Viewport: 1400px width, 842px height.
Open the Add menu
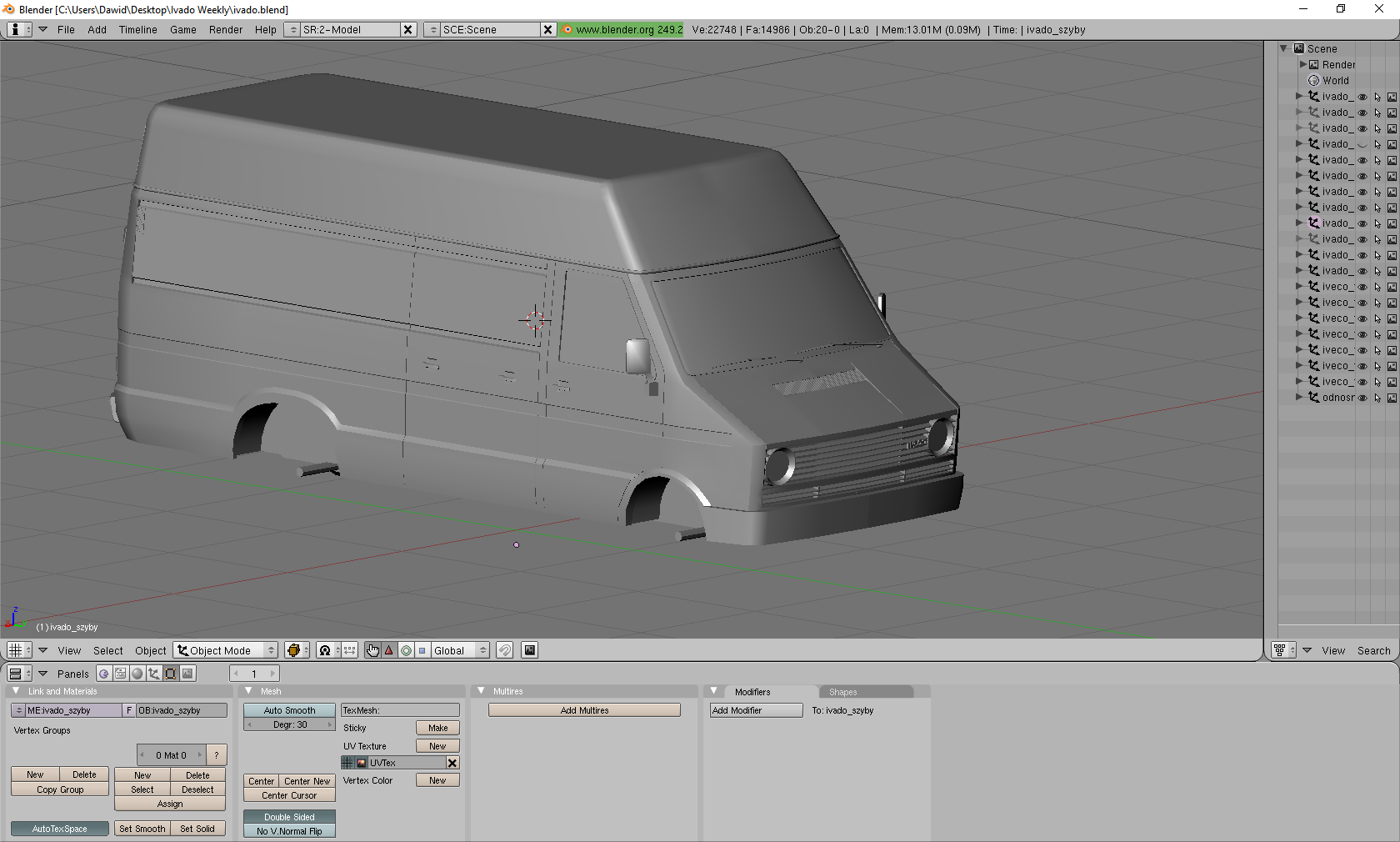(97, 30)
